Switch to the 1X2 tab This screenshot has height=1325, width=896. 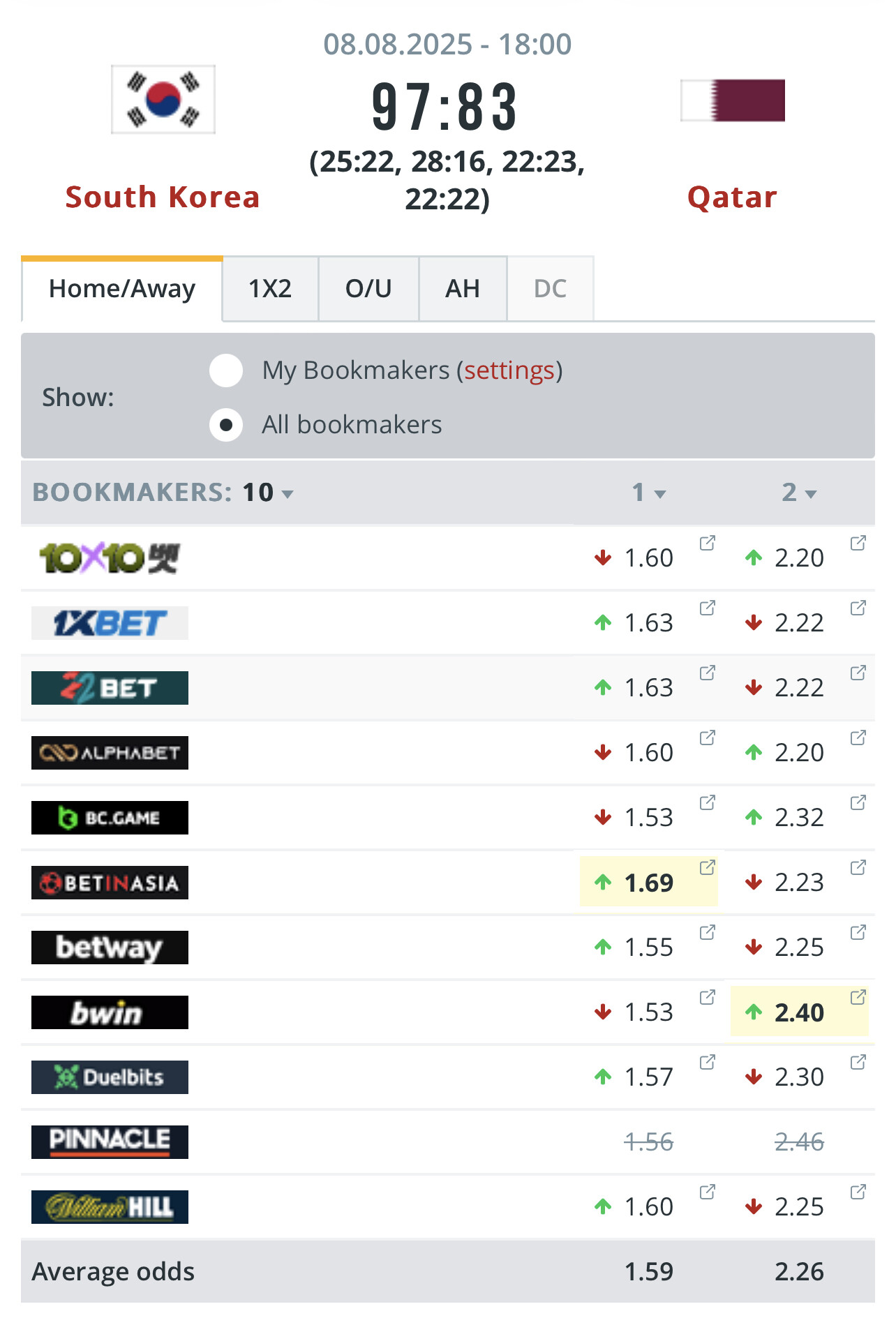(270, 289)
